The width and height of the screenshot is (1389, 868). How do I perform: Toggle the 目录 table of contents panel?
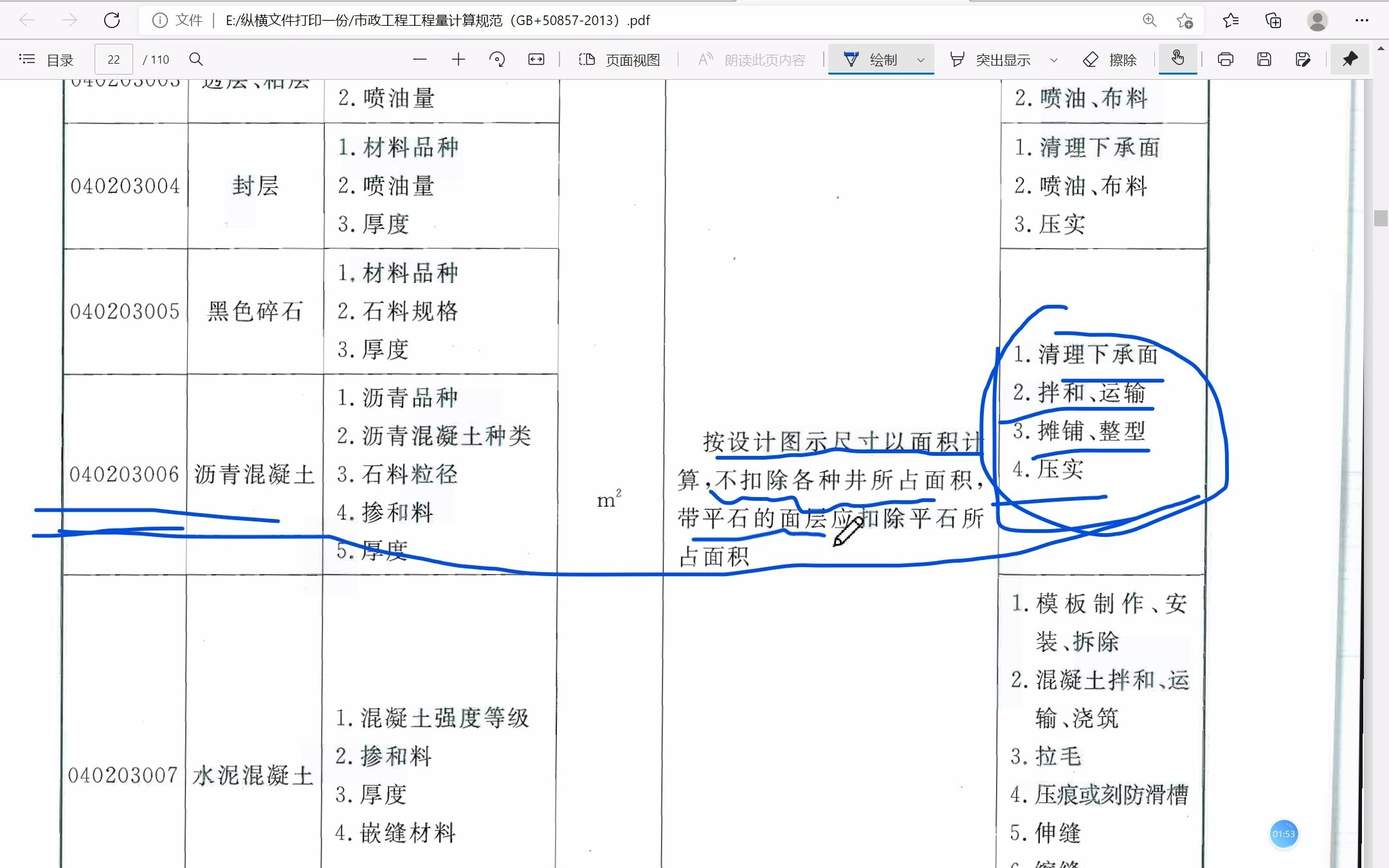pyautogui.click(x=46, y=60)
